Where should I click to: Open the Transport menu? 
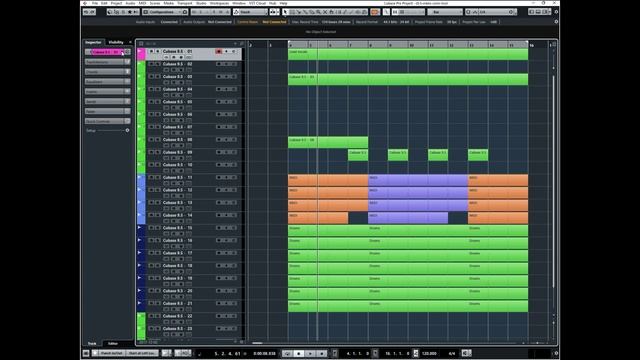[184, 3]
